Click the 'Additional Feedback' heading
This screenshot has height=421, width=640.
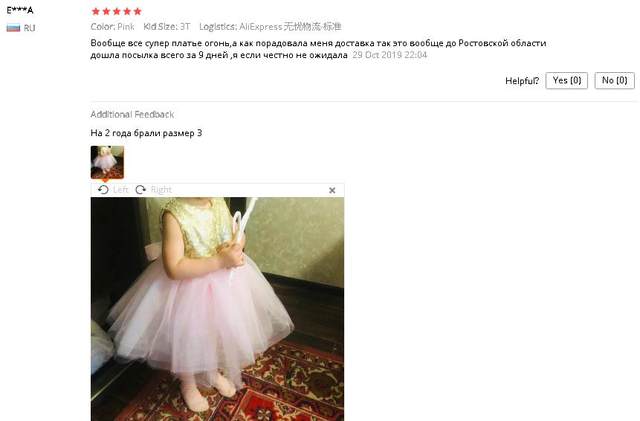click(132, 114)
